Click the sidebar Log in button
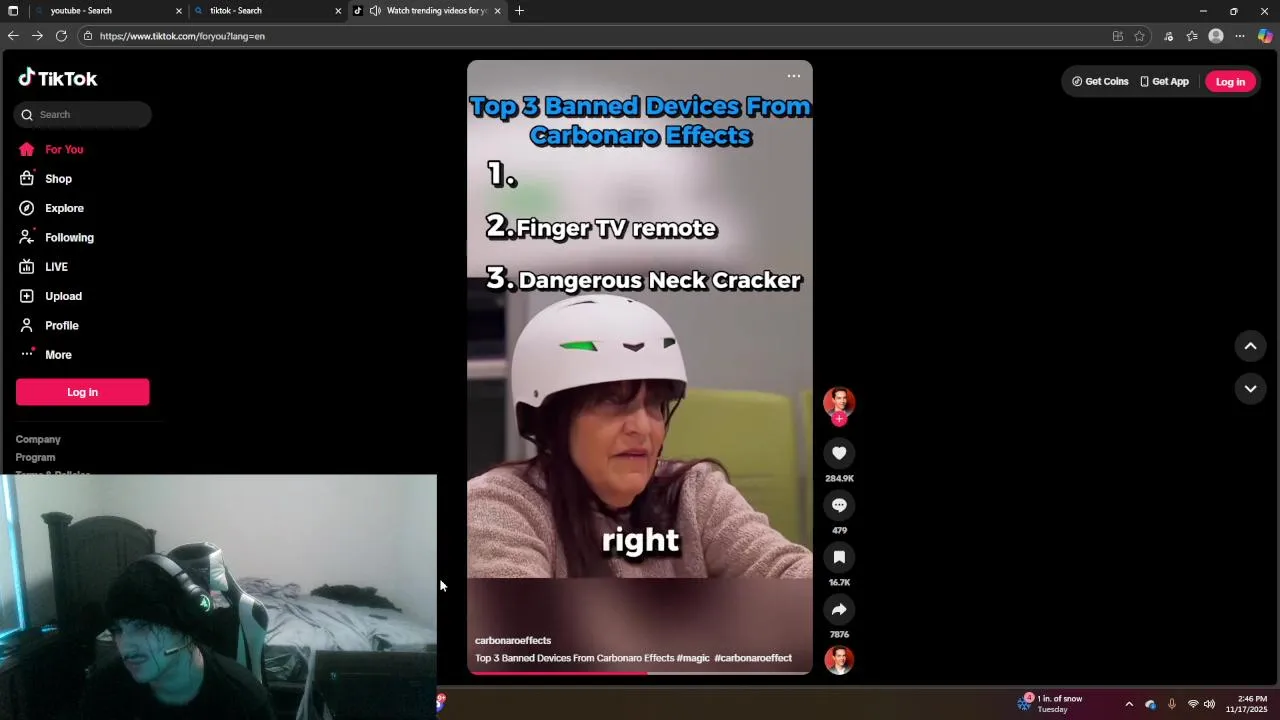This screenshot has height=720, width=1280. click(83, 392)
